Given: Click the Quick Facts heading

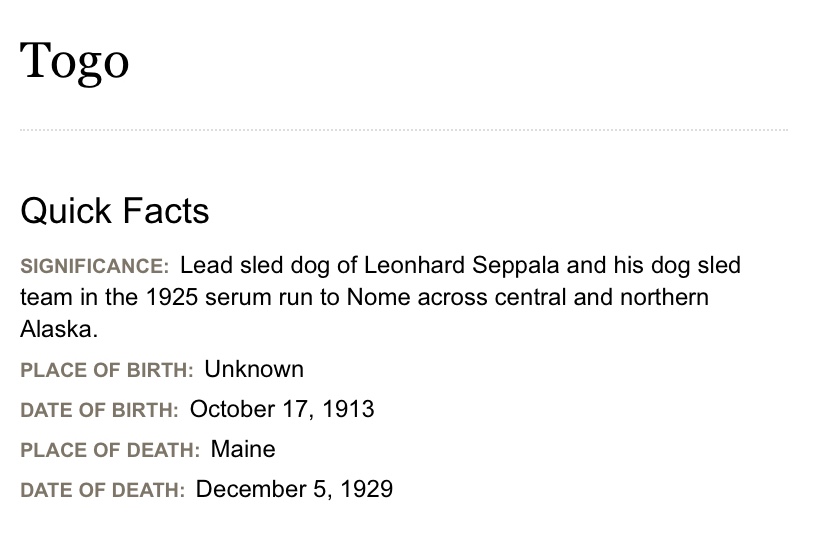Looking at the screenshot, I should coord(115,211).
